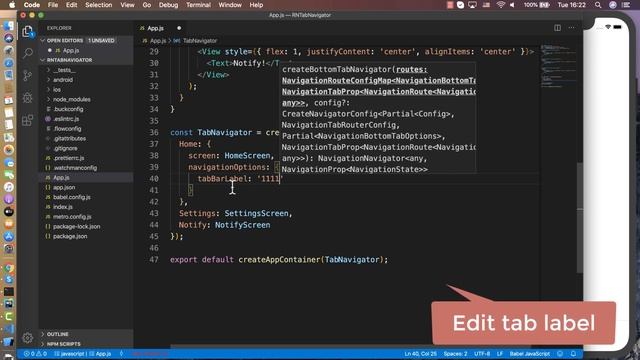Open the Go menu
The height and width of the screenshot is (360, 640).
click(147, 5)
